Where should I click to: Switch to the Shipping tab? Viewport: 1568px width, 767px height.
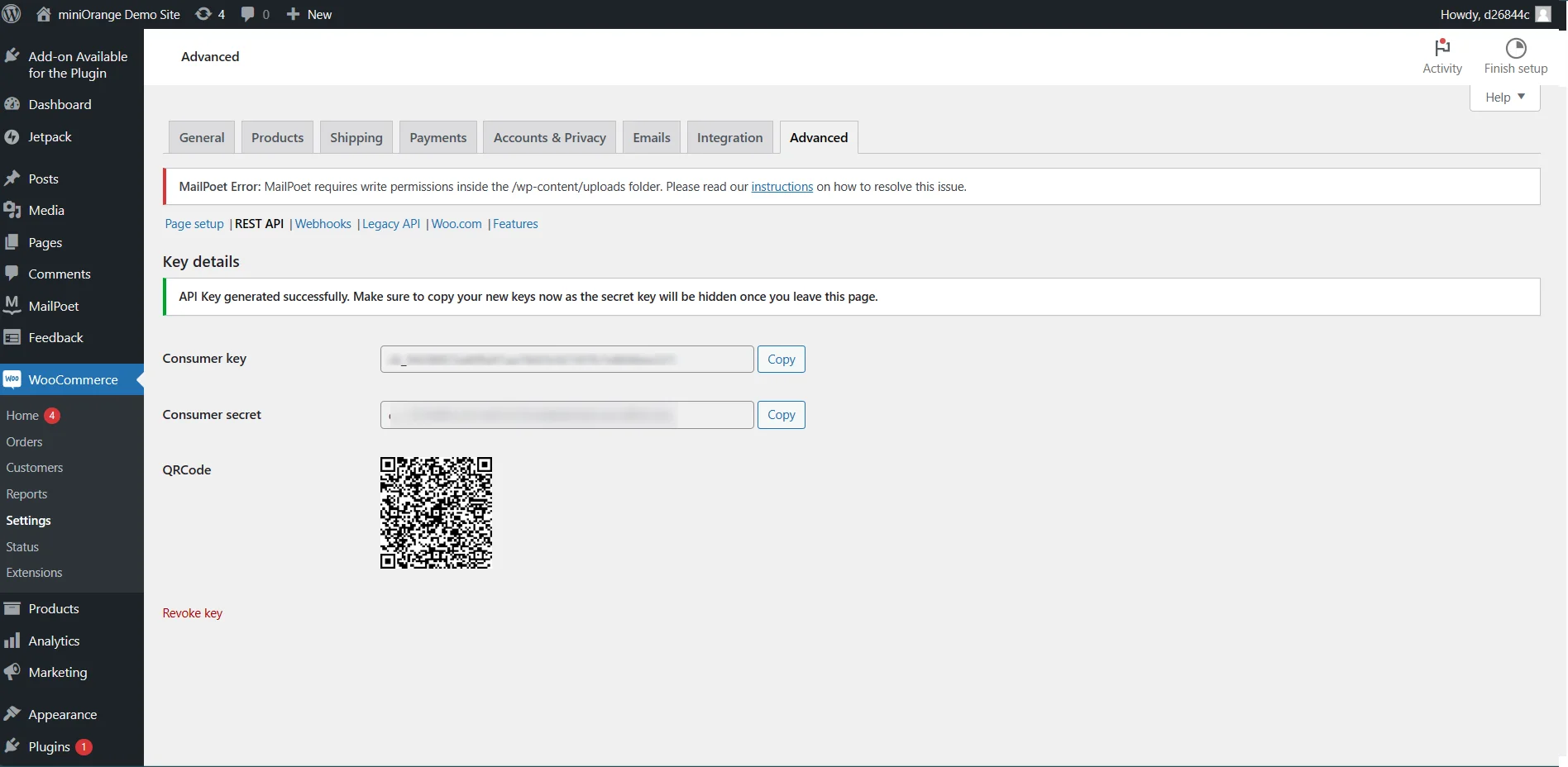pyautogui.click(x=356, y=137)
